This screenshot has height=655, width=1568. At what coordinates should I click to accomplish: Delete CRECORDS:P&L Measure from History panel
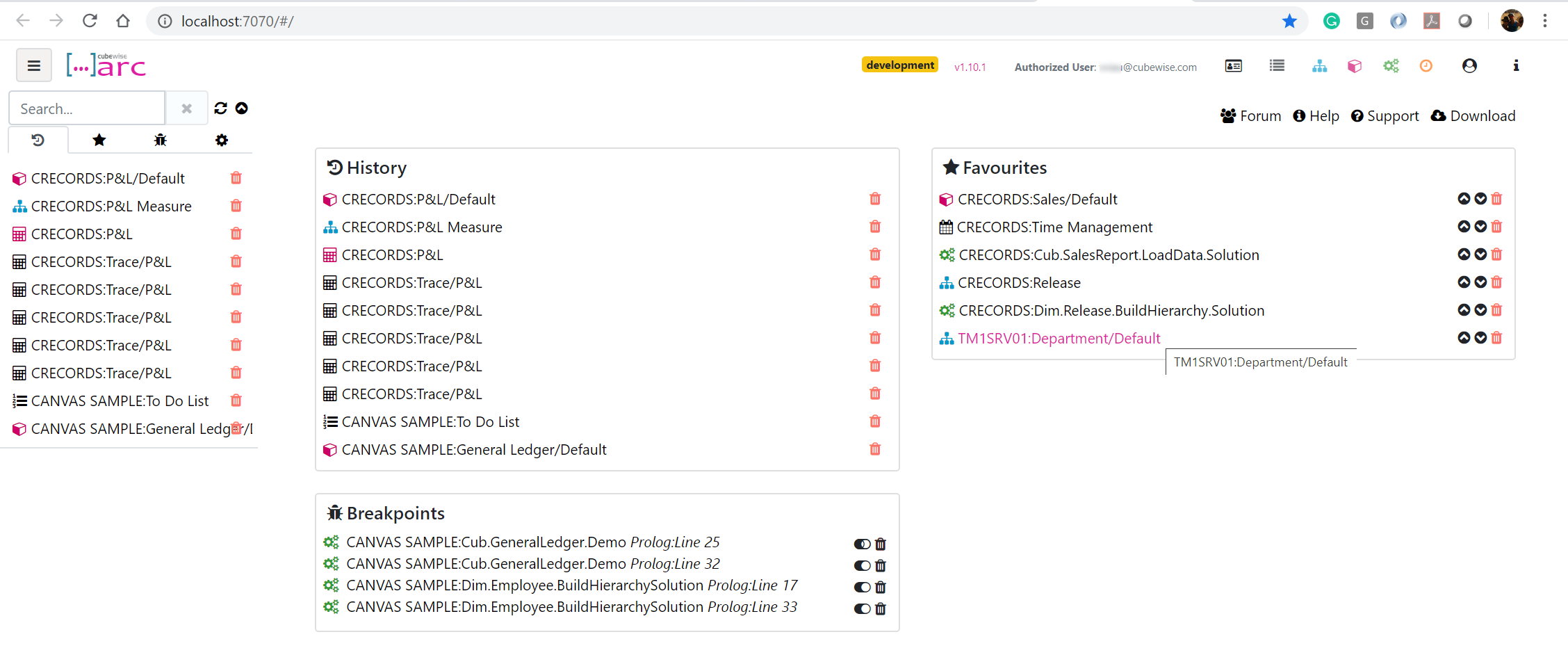pyautogui.click(x=875, y=227)
